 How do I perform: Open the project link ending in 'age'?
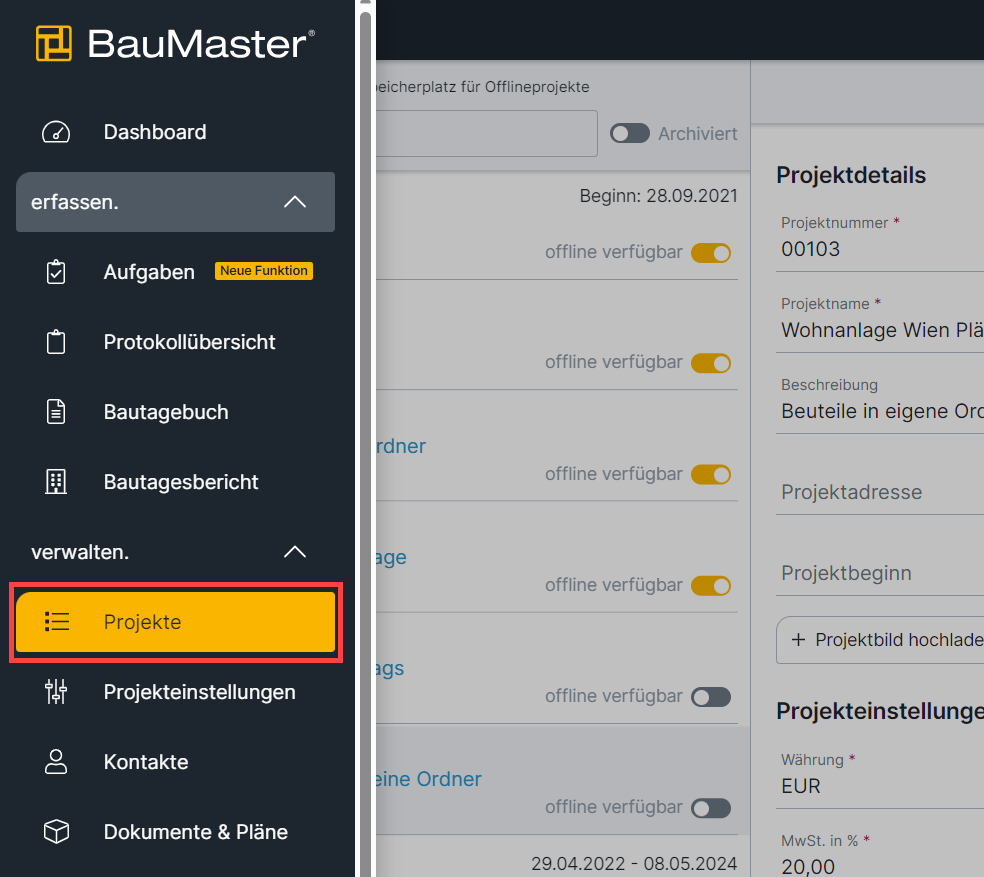coord(391,557)
